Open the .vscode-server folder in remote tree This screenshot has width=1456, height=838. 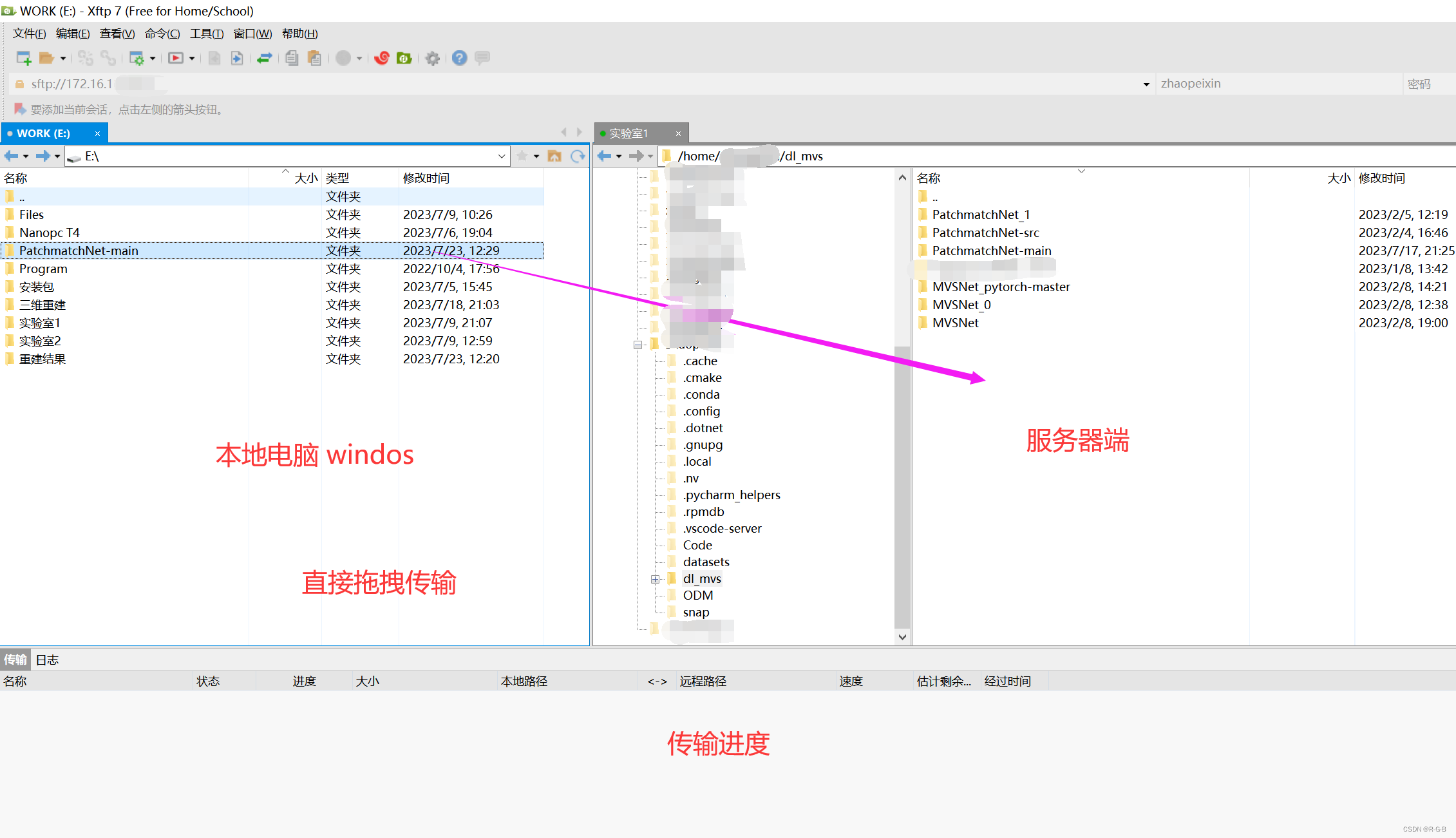(x=722, y=528)
